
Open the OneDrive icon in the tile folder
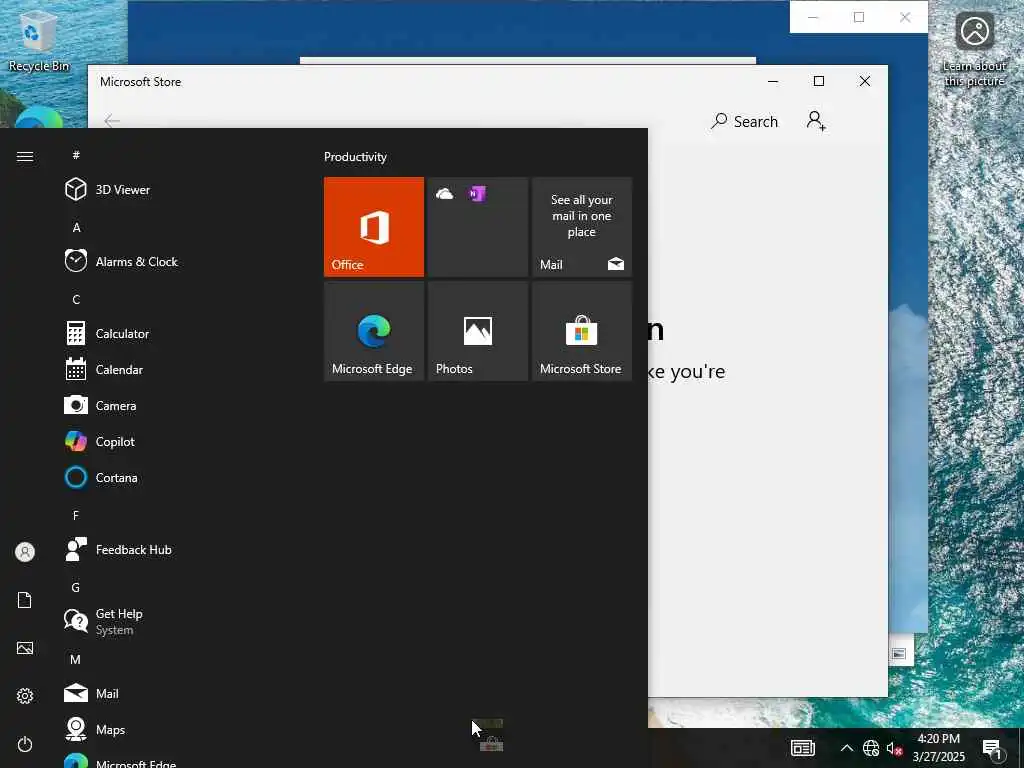point(445,193)
